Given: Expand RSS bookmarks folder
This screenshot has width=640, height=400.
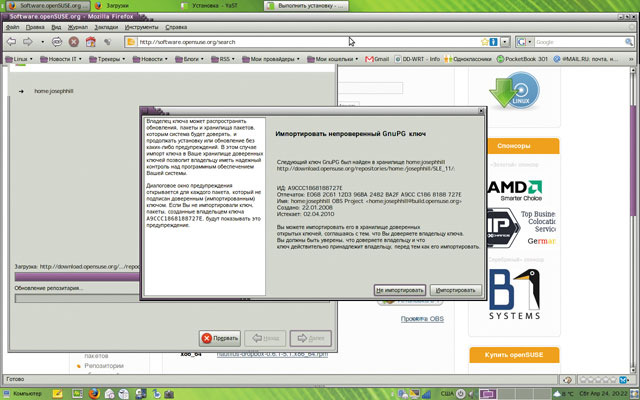Looking at the screenshot, I should click(223, 59).
